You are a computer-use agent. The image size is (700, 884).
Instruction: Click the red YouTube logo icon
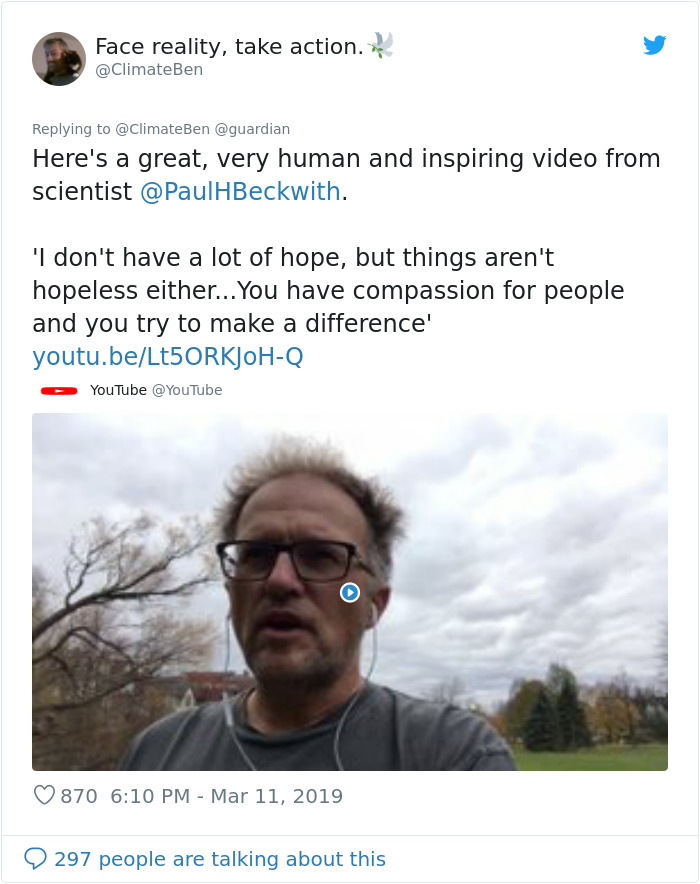pyautogui.click(x=60, y=390)
